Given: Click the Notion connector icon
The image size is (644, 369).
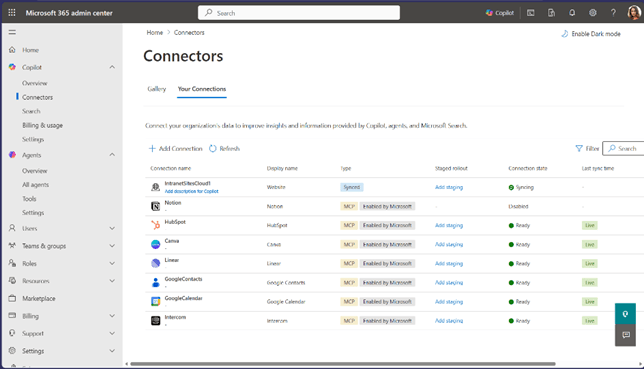Looking at the screenshot, I should pyautogui.click(x=155, y=206).
